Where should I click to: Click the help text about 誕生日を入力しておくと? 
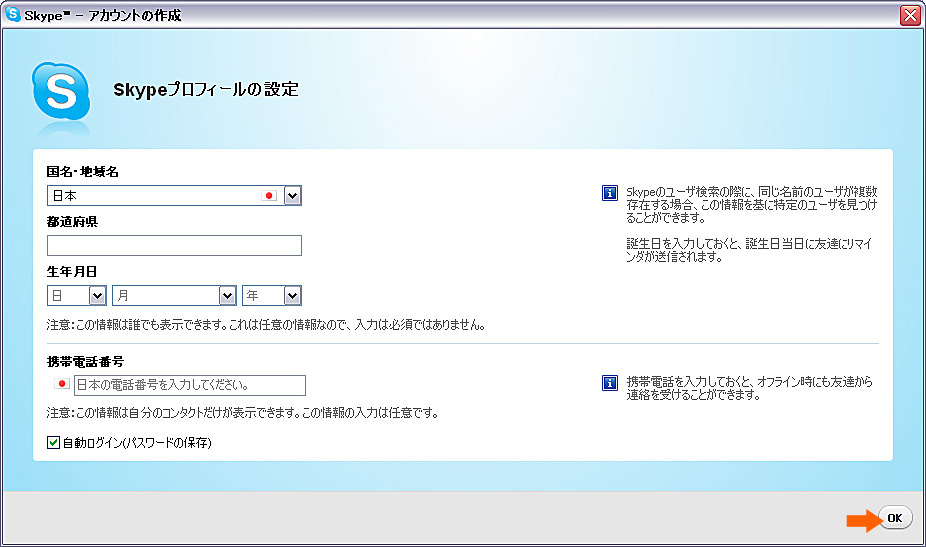coord(749,250)
